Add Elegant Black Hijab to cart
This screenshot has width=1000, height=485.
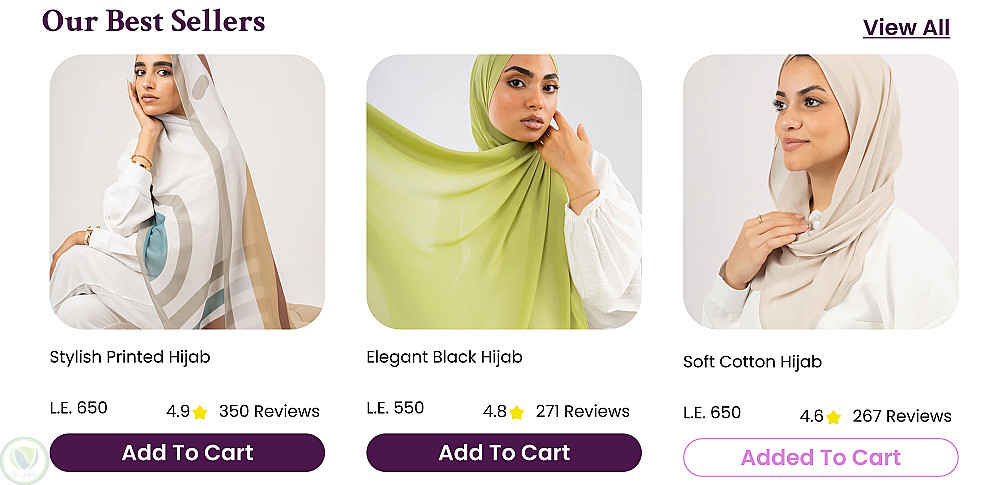pos(504,453)
